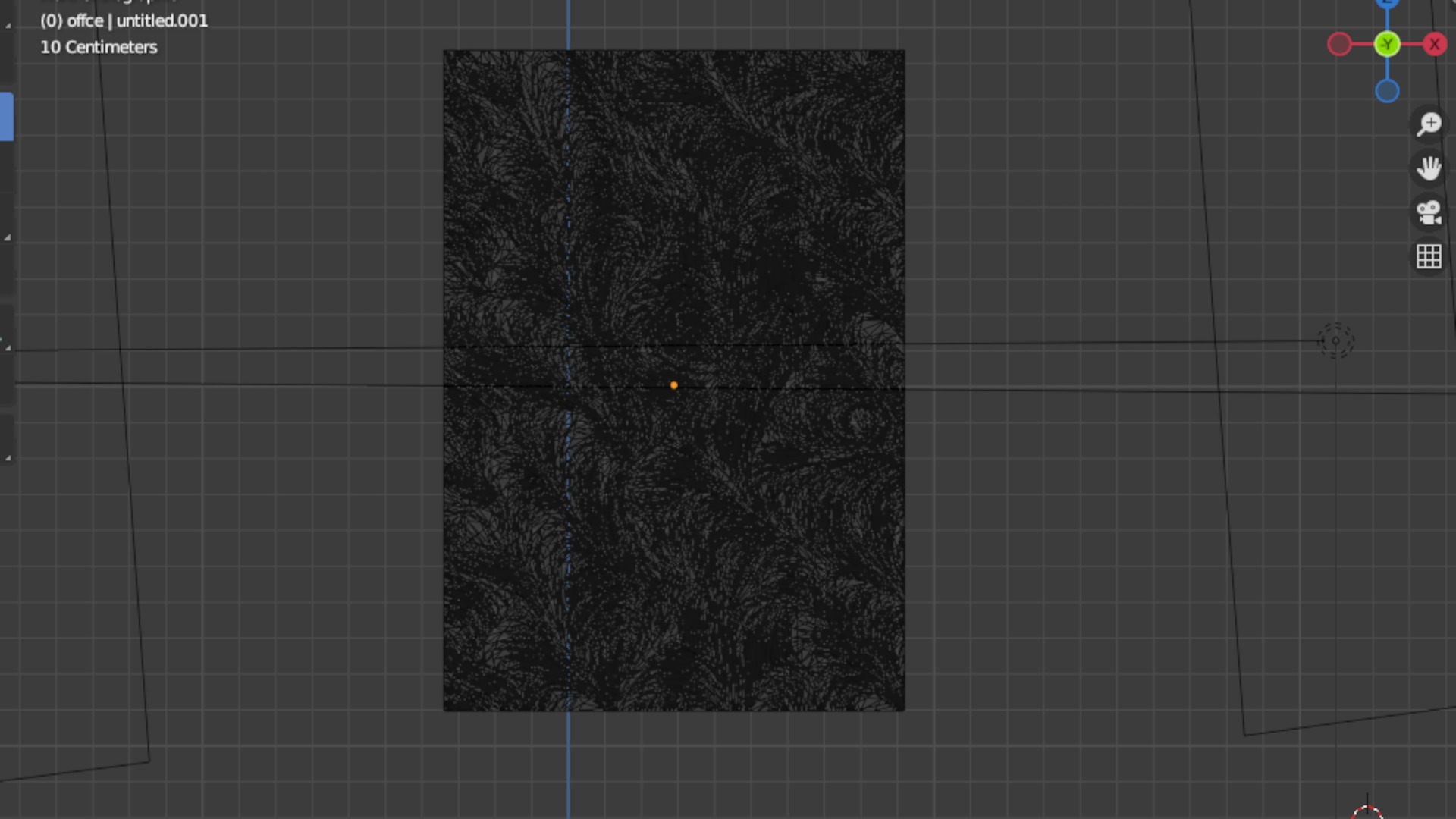Expand the bottommost toolbar group triangle

click(8, 458)
